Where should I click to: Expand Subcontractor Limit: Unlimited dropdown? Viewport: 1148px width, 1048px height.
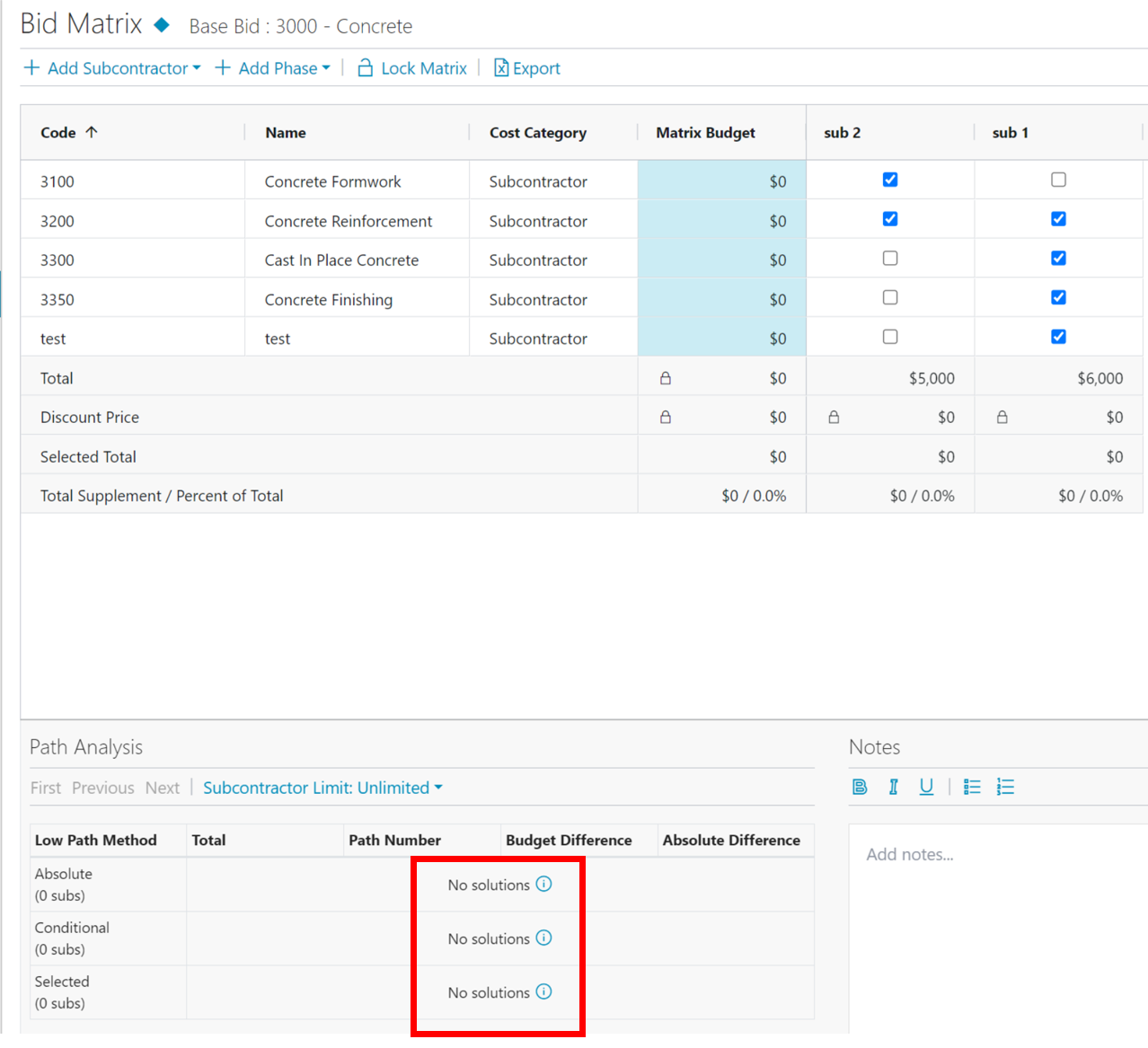pos(322,788)
